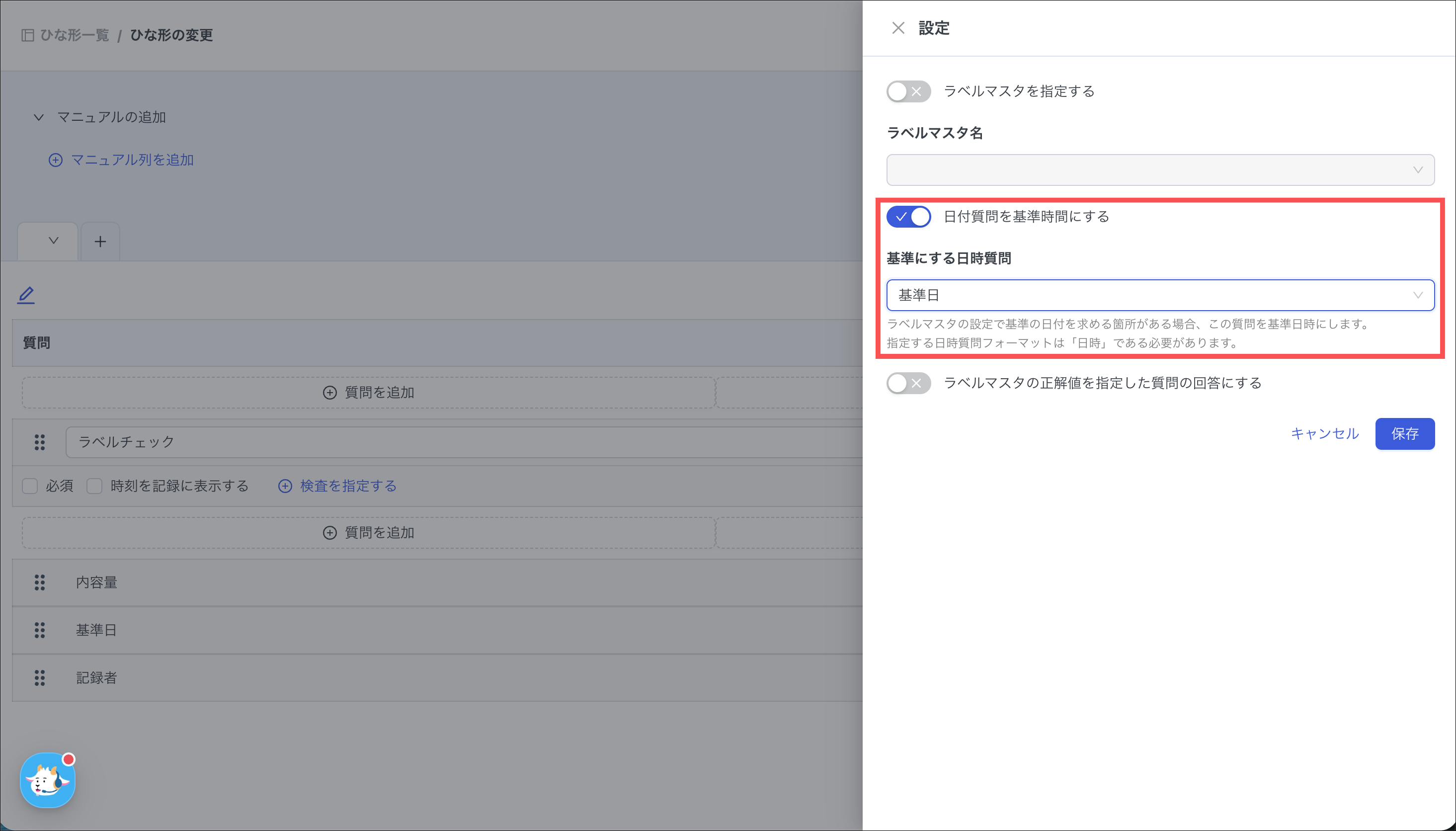
Task: Open 基準にする日時質問 dropdown showing 基準日
Action: [1160, 295]
